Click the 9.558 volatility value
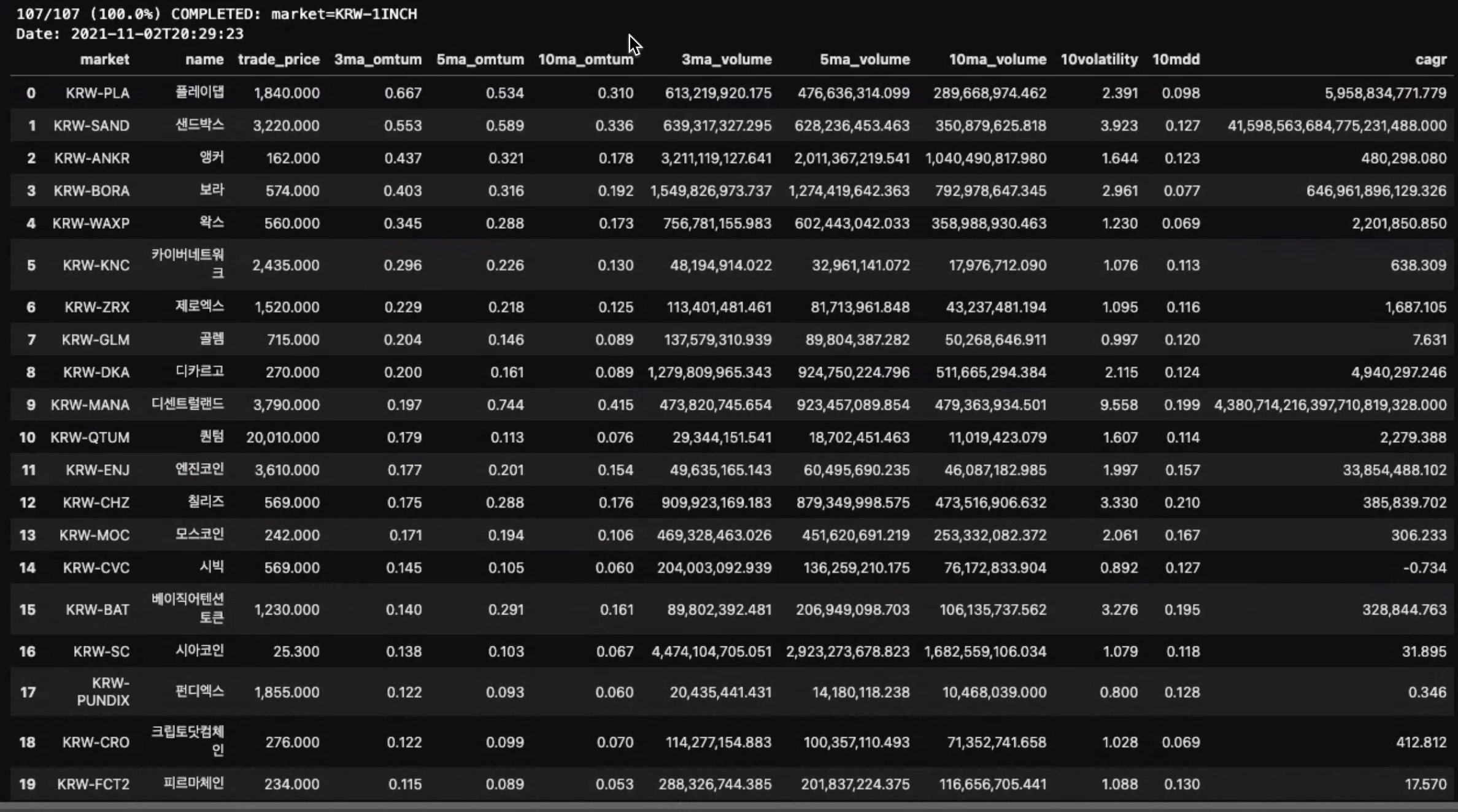Screen dimensions: 1458x812 (1119, 405)
